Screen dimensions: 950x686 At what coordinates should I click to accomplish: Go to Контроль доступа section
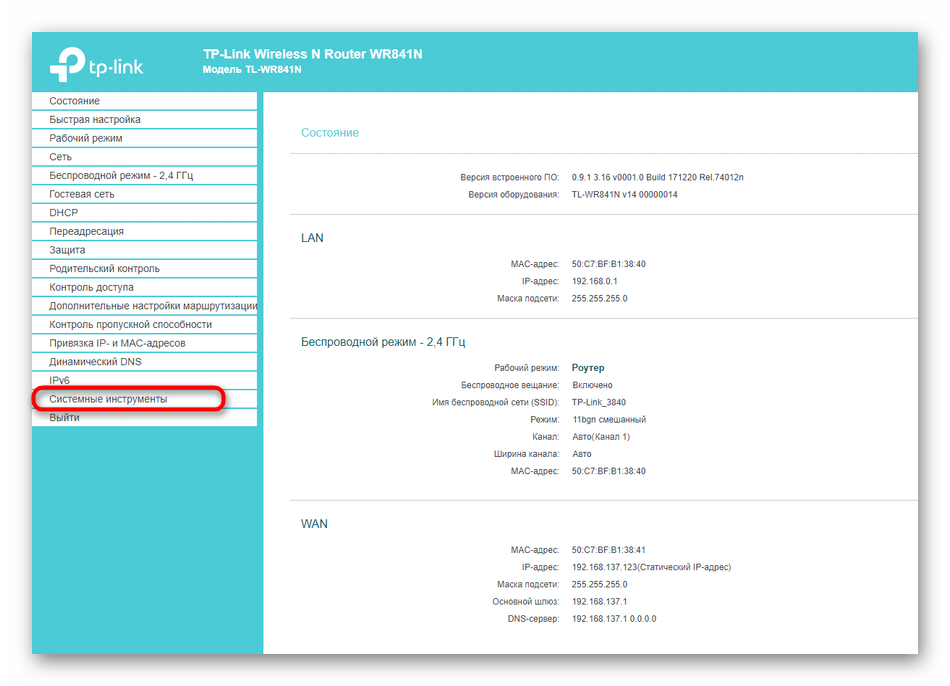tap(91, 287)
